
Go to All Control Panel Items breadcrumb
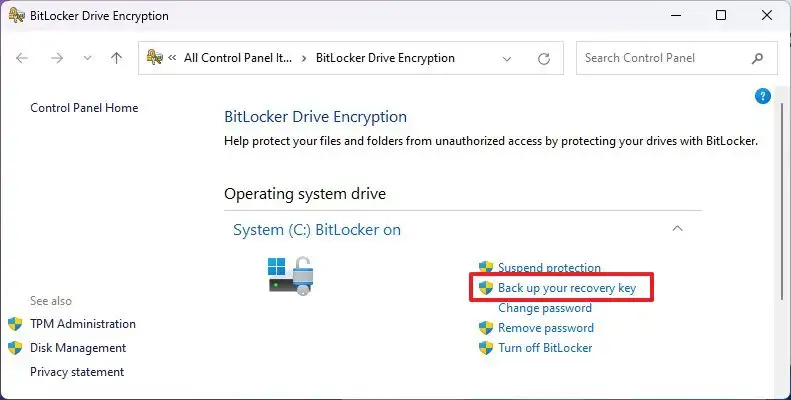[238, 58]
